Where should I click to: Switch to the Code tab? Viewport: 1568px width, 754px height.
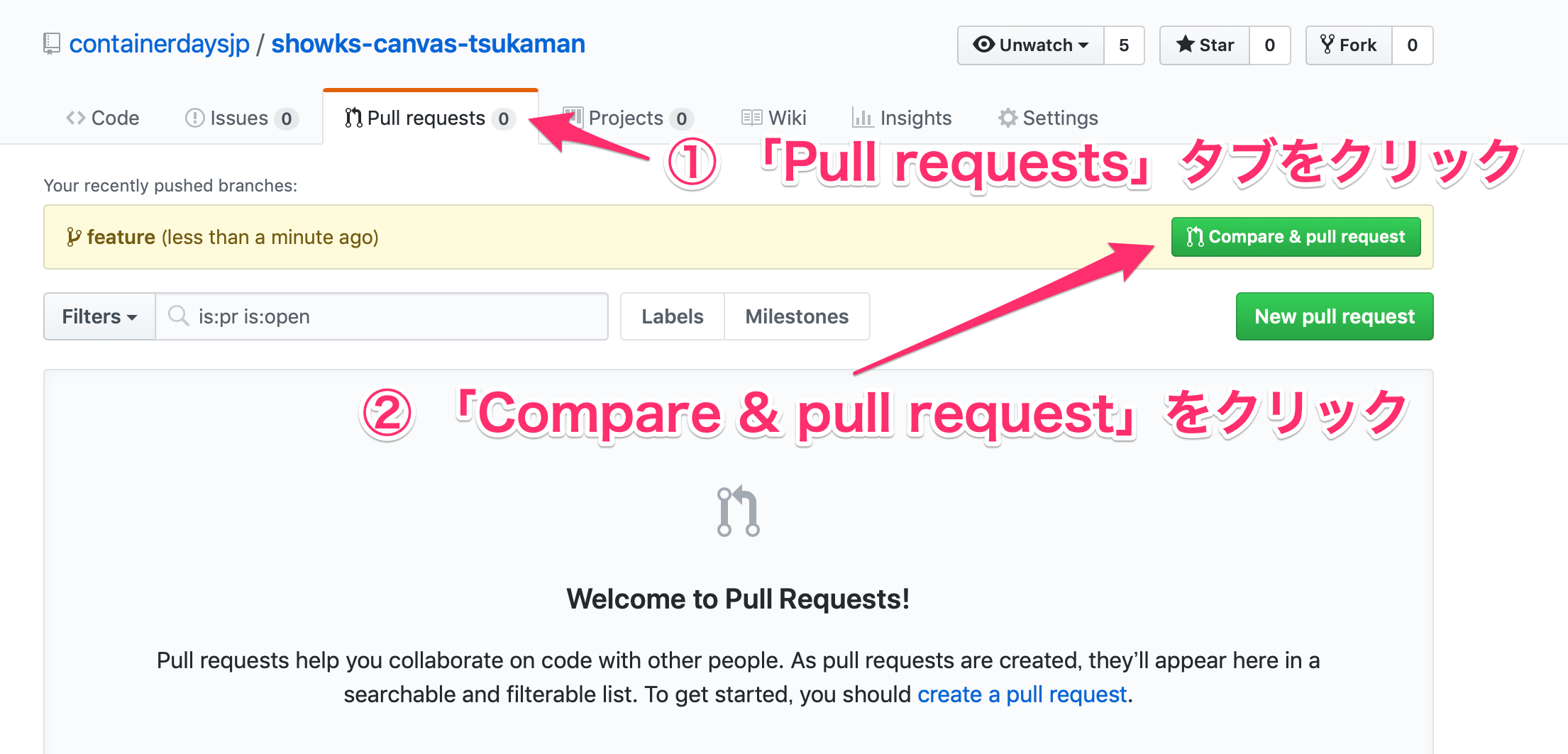[103, 118]
